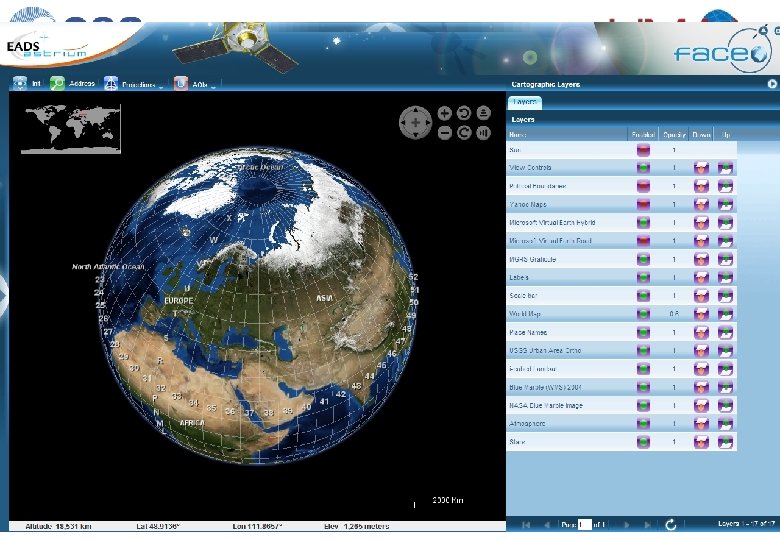Image resolution: width=780 pixels, height=540 pixels.
Task: Click the EADS Astrium logo
Action: pyautogui.click(x=47, y=48)
